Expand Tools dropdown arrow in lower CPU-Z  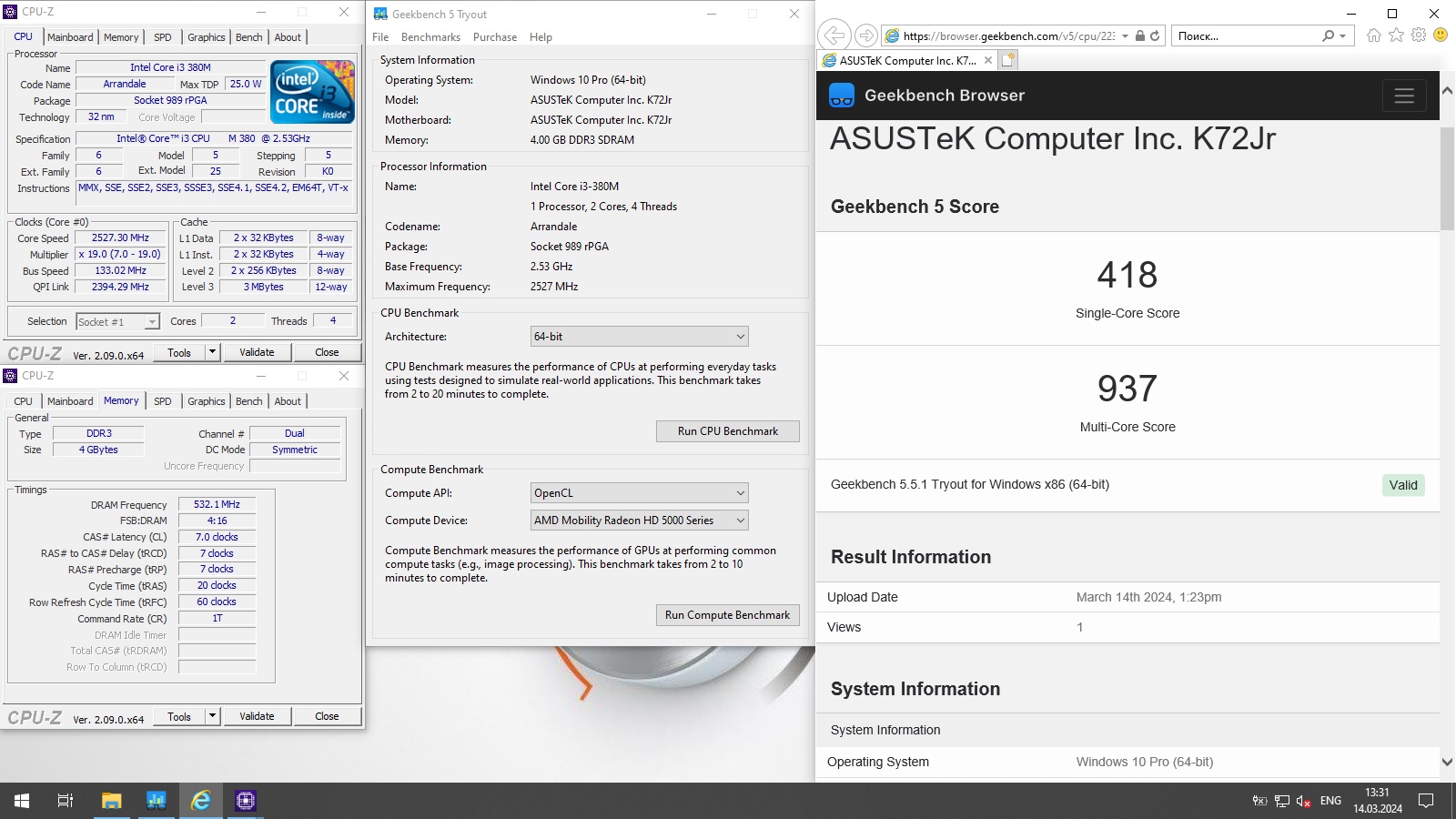click(212, 716)
